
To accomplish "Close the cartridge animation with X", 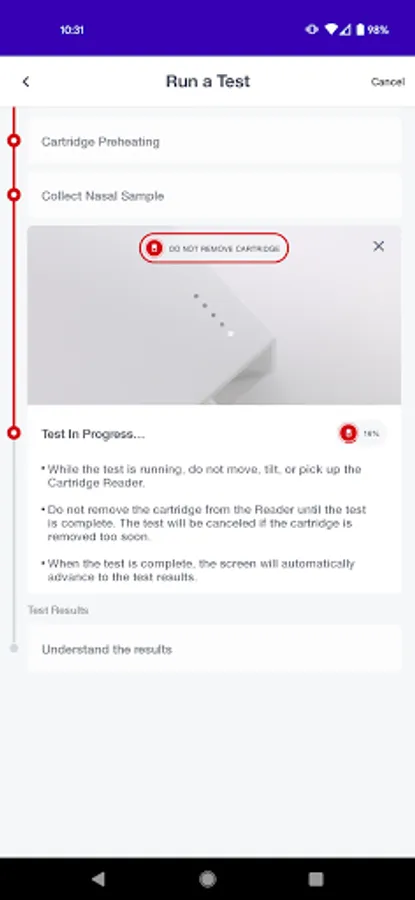I will click(378, 246).
